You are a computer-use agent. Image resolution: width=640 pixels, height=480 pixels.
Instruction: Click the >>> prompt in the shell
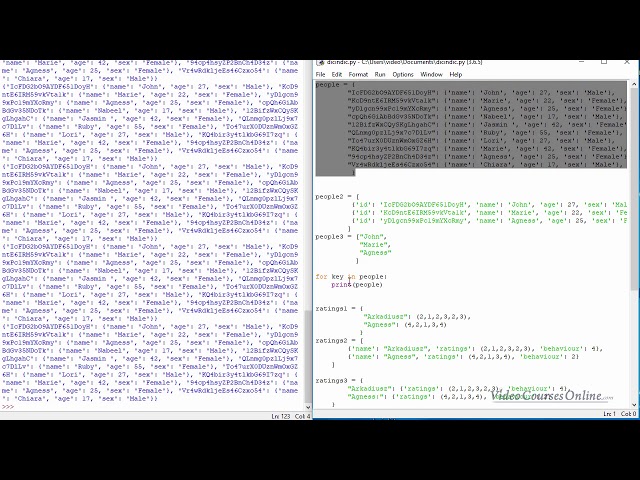click(x=8, y=407)
